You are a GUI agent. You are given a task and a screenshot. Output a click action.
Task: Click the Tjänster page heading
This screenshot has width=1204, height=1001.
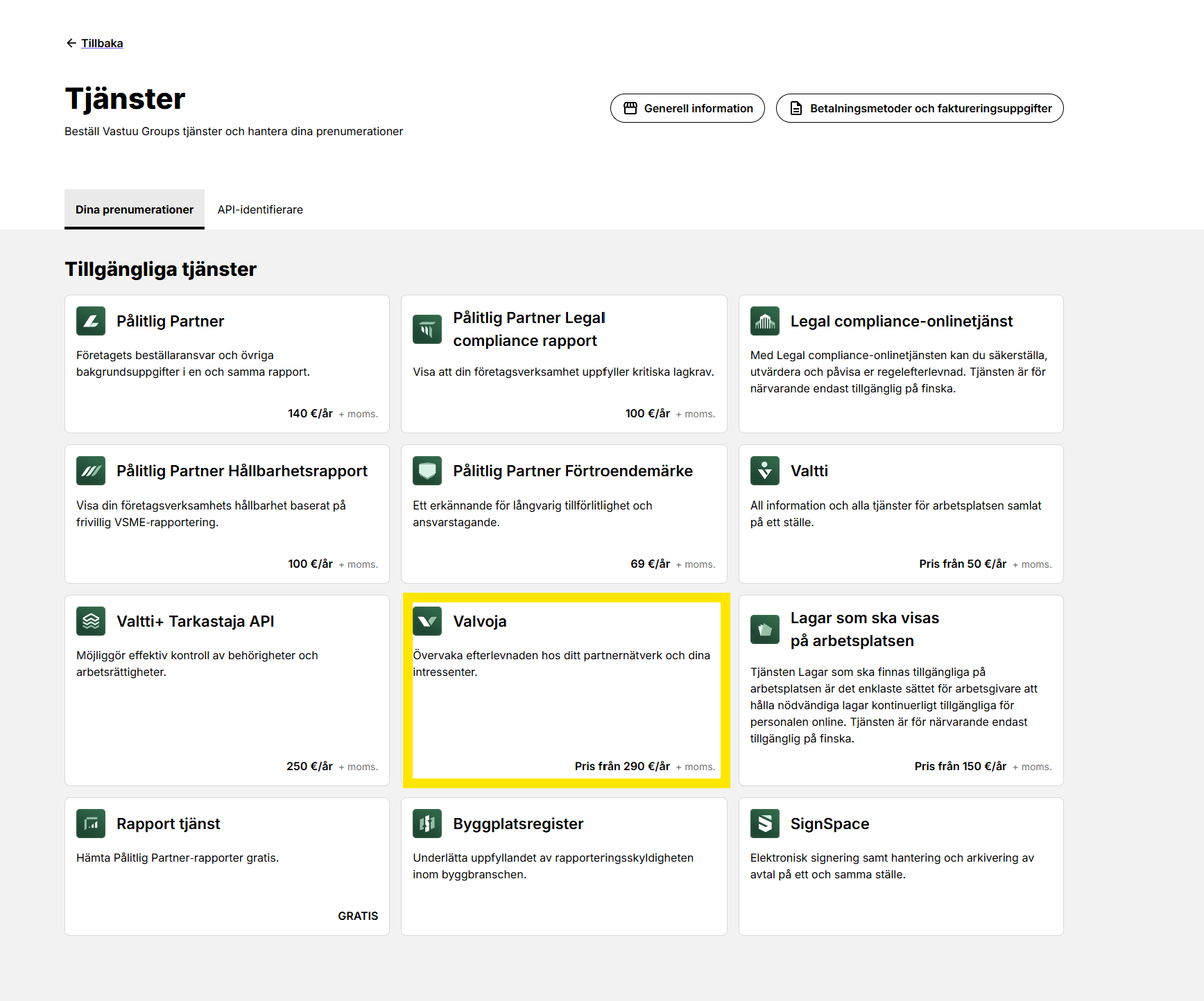pyautogui.click(x=126, y=98)
